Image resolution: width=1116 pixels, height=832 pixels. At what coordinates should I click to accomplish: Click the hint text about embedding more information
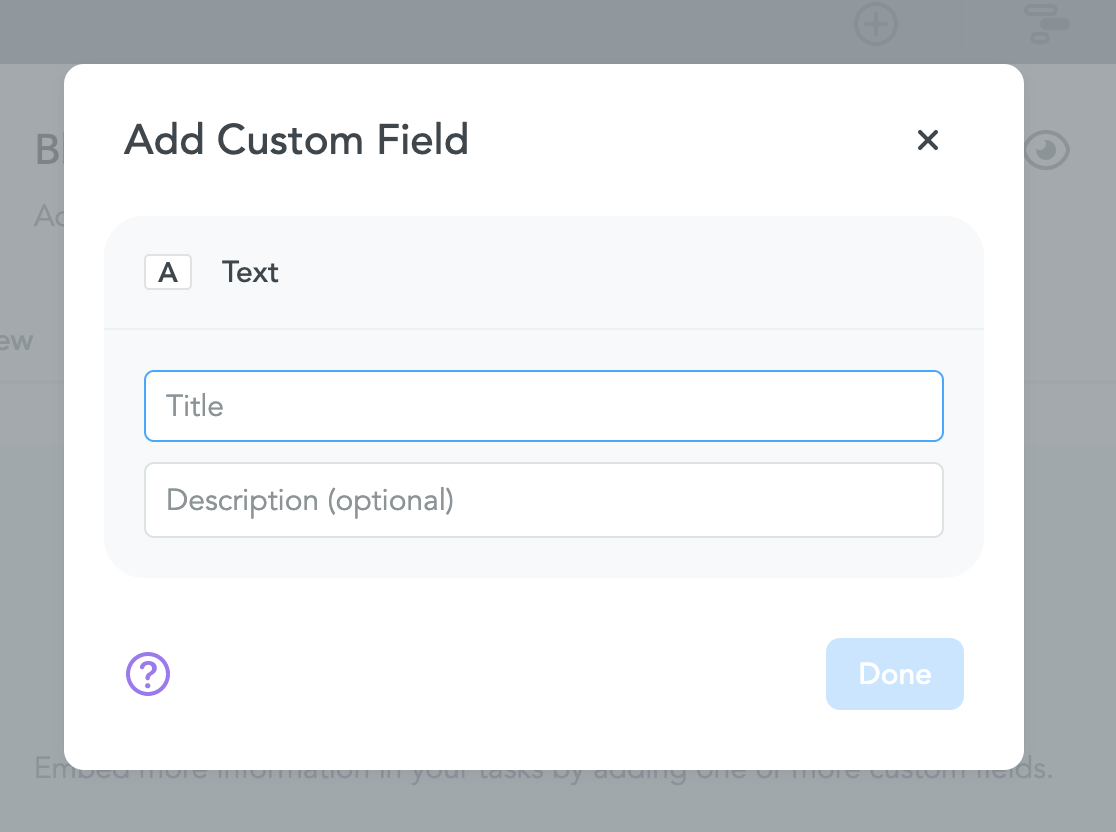point(544,768)
